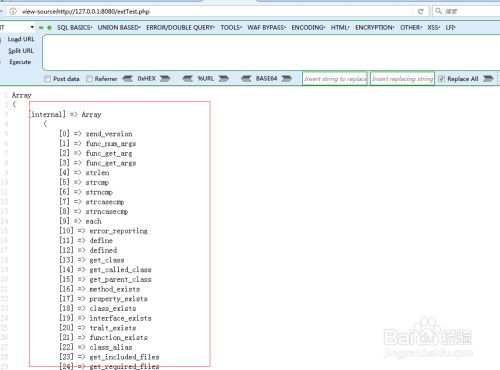Click the method_exists entry
The width and height of the screenshot is (500, 370).
[115, 289]
